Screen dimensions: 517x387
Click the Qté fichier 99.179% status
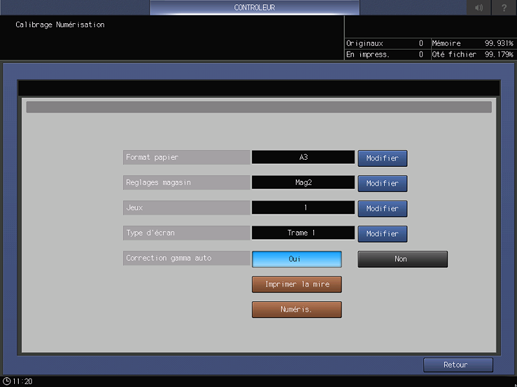tap(473, 54)
